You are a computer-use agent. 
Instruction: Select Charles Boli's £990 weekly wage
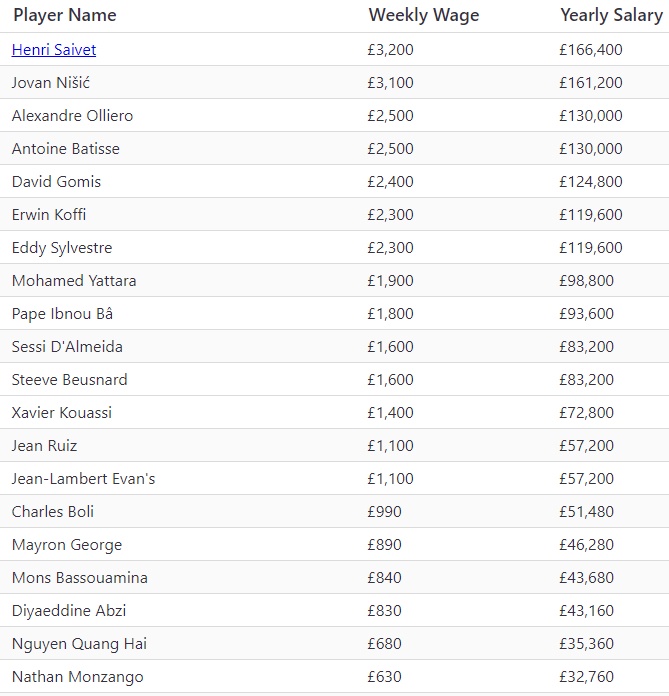pyautogui.click(x=384, y=511)
